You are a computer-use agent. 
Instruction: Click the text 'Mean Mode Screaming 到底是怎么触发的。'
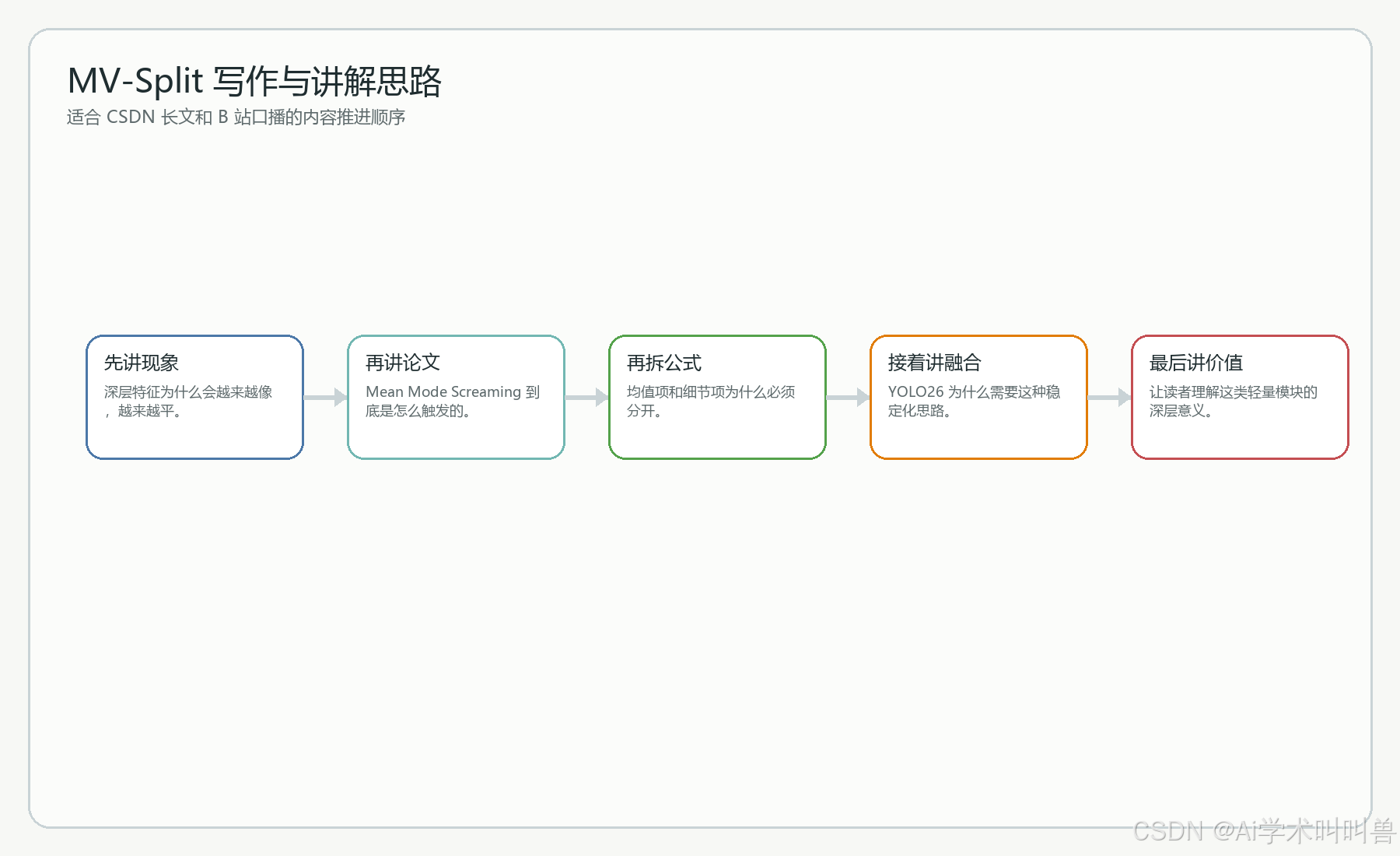pos(453,402)
